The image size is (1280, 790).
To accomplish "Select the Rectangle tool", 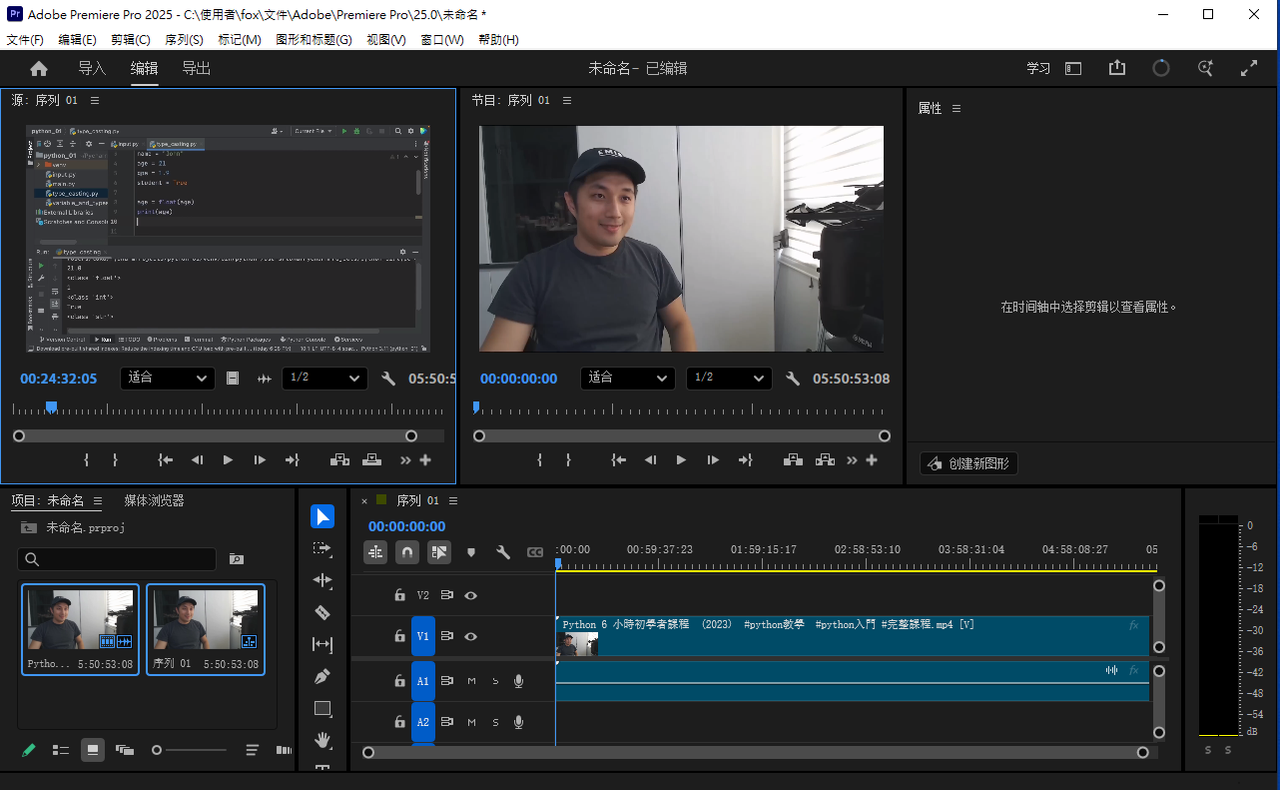I will [322, 709].
